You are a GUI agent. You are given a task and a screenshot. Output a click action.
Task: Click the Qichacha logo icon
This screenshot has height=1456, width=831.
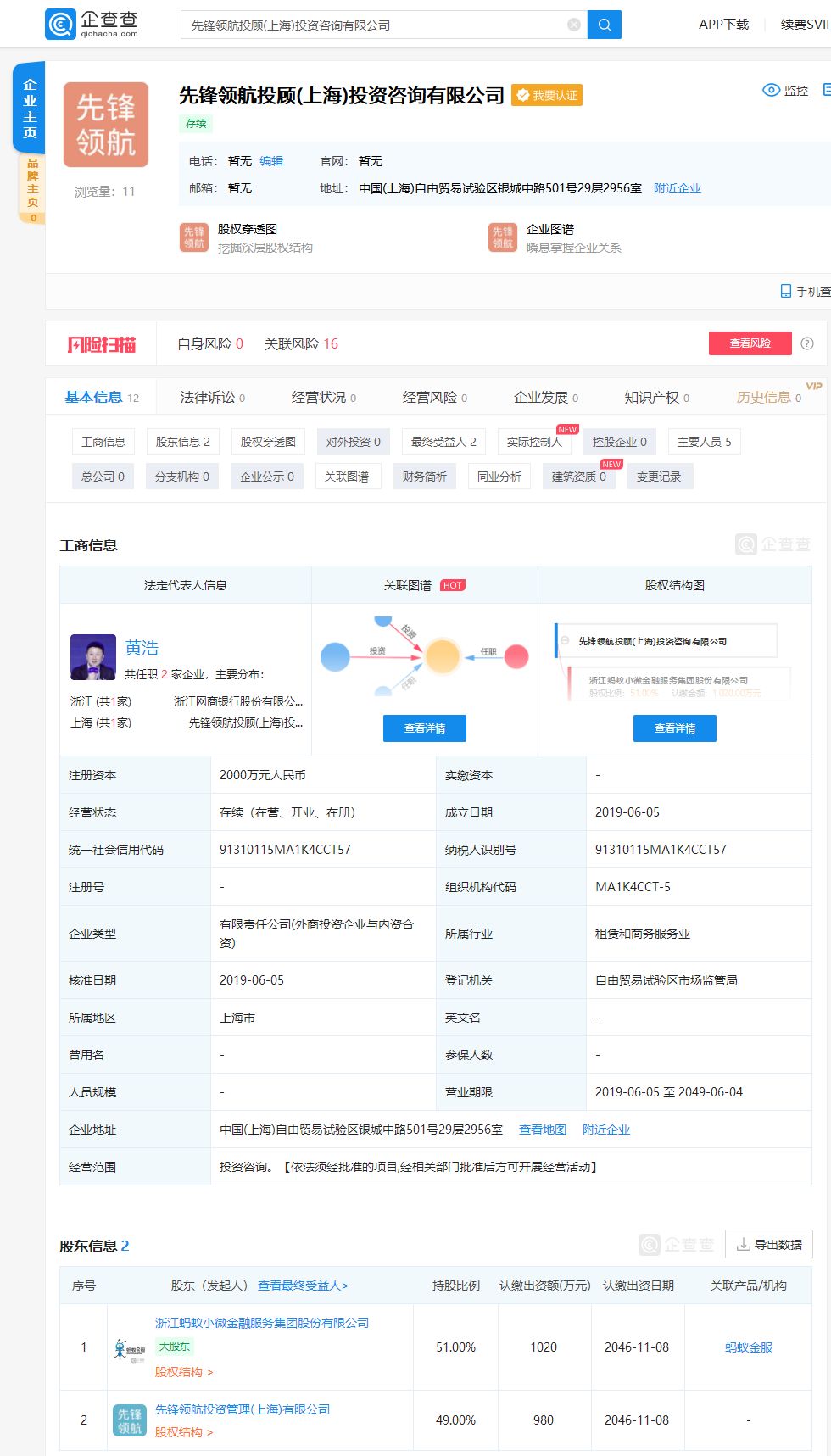coord(59,24)
